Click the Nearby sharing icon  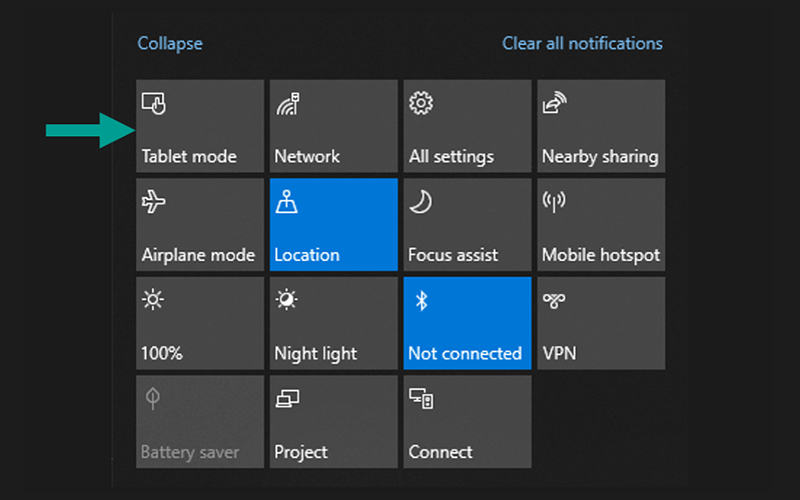pyautogui.click(x=555, y=103)
